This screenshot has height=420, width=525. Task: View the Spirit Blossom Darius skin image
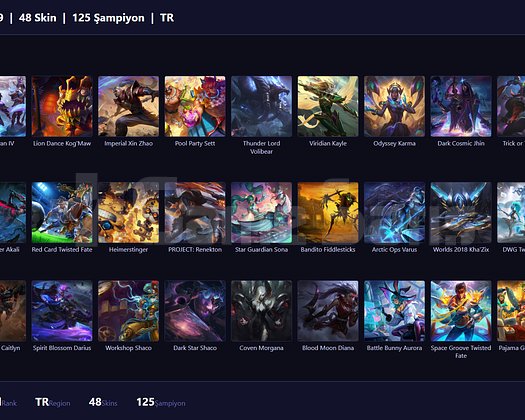pyautogui.click(x=62, y=311)
